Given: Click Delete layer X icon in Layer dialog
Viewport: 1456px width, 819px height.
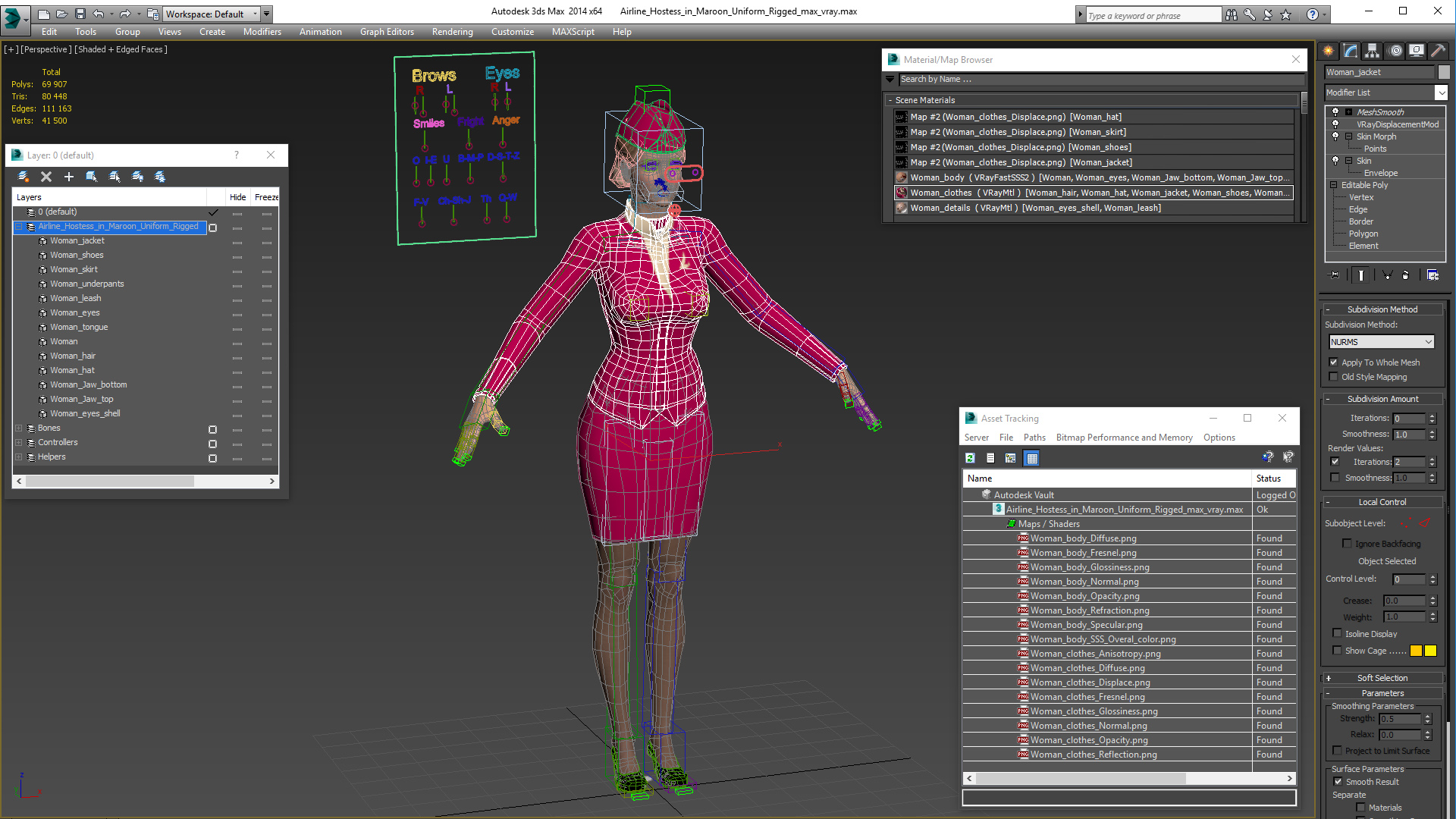Looking at the screenshot, I should click(46, 177).
